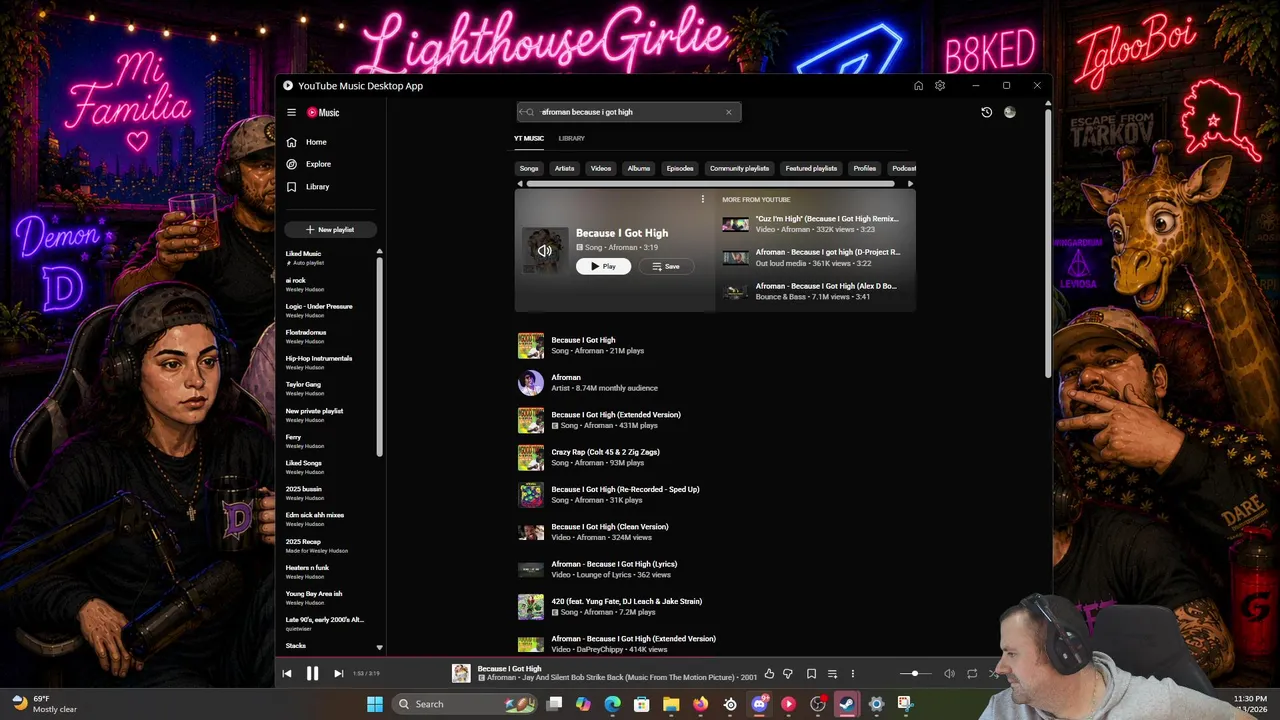Adjust the player volume slider
The image size is (1280, 720).
click(915, 674)
